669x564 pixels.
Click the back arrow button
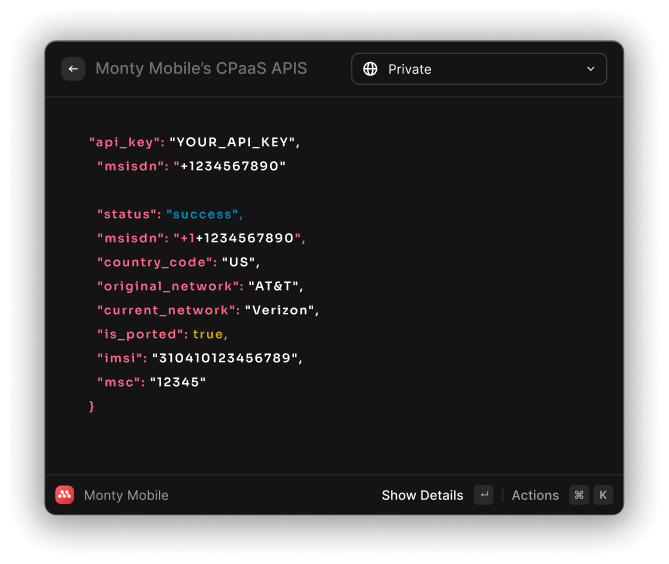point(73,69)
